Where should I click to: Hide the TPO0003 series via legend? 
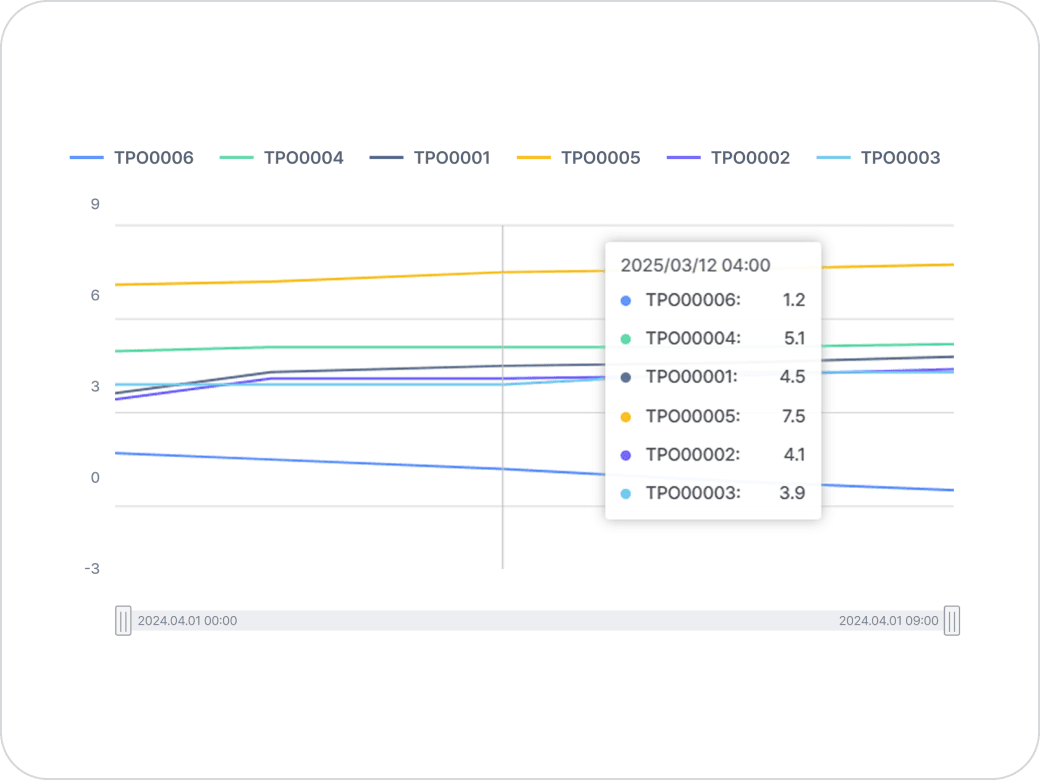point(878,158)
